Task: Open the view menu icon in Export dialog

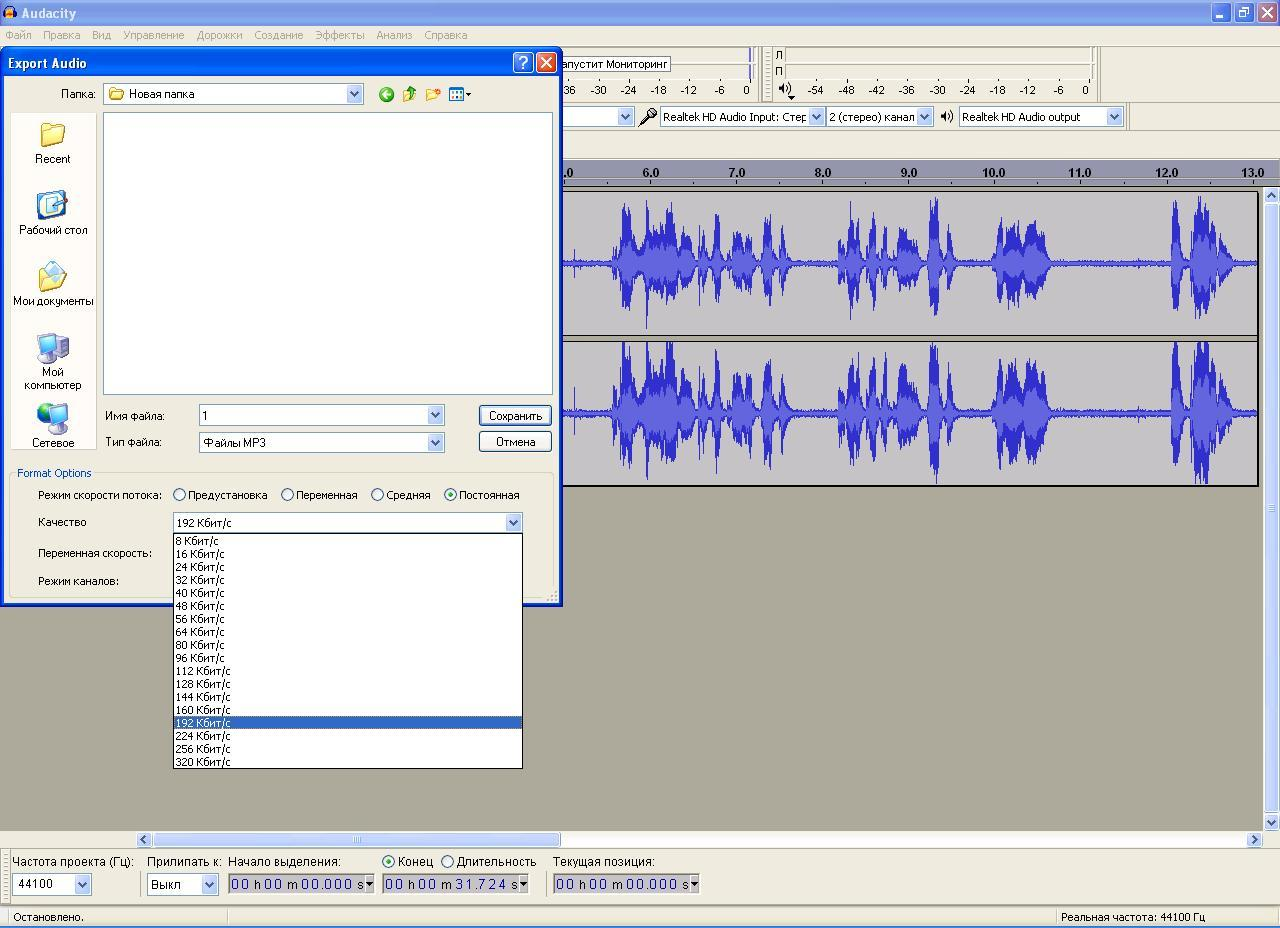Action: coord(459,94)
